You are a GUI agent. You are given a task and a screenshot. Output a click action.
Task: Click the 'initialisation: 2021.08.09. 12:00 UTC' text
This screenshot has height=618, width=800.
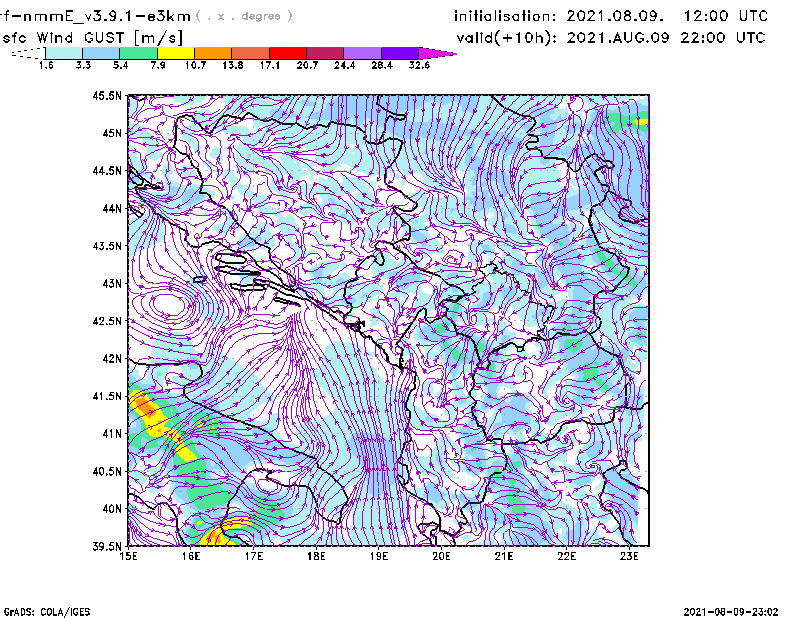pos(611,16)
